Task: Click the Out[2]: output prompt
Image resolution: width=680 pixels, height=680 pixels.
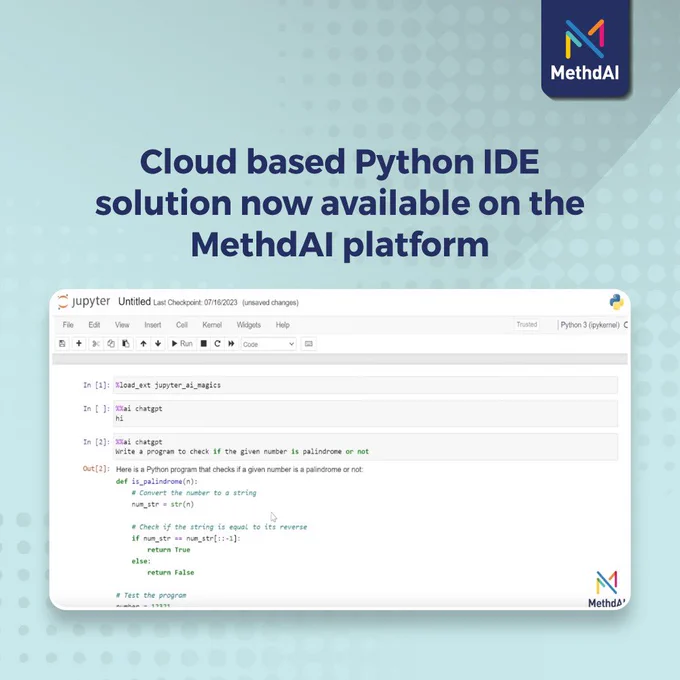Action: click(96, 469)
